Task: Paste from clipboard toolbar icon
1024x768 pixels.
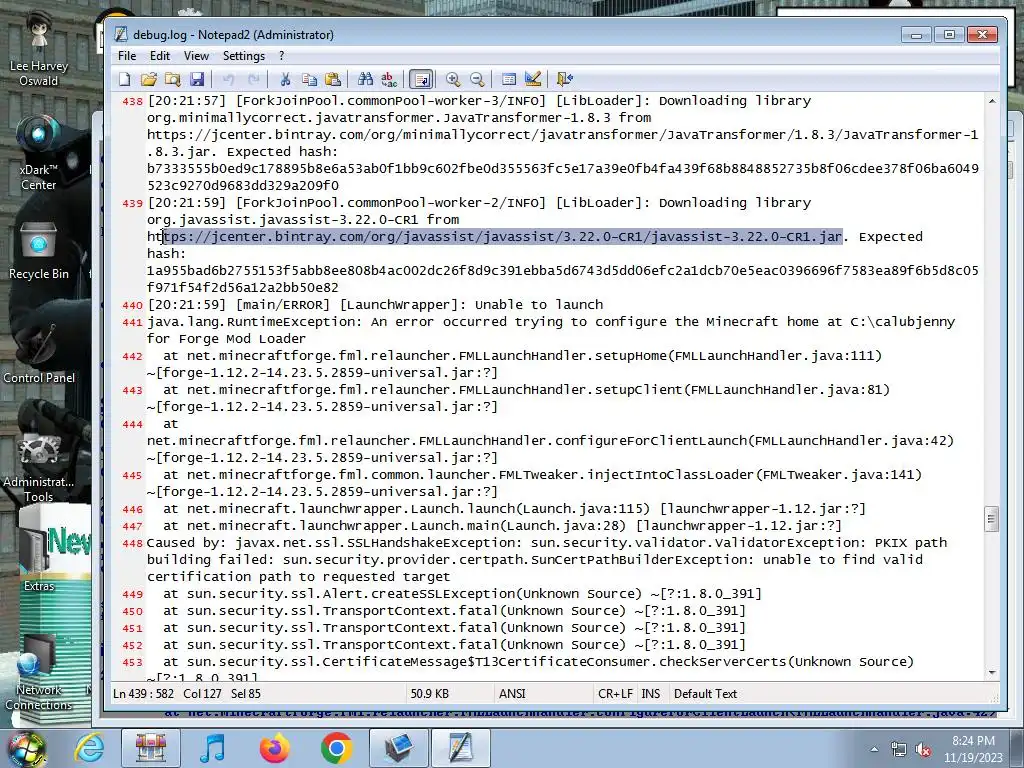Action: (x=333, y=79)
